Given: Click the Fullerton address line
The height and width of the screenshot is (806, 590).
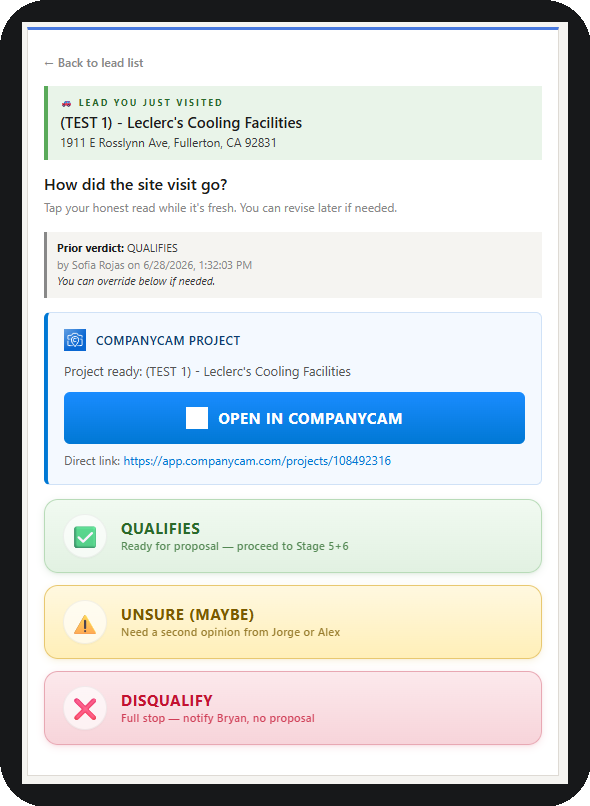Looking at the screenshot, I should coord(169,143).
